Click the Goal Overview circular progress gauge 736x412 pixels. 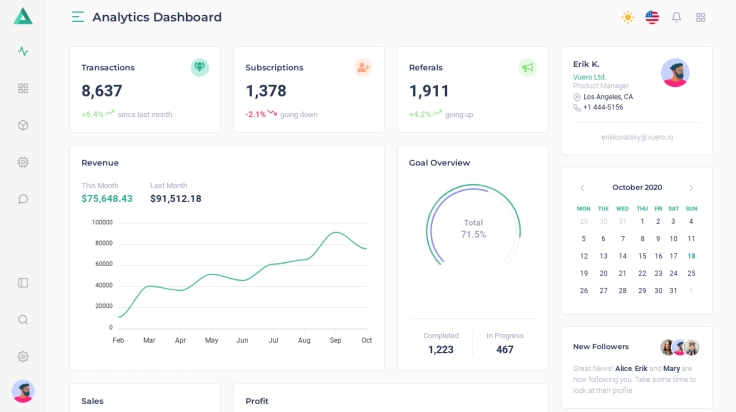tap(473, 227)
